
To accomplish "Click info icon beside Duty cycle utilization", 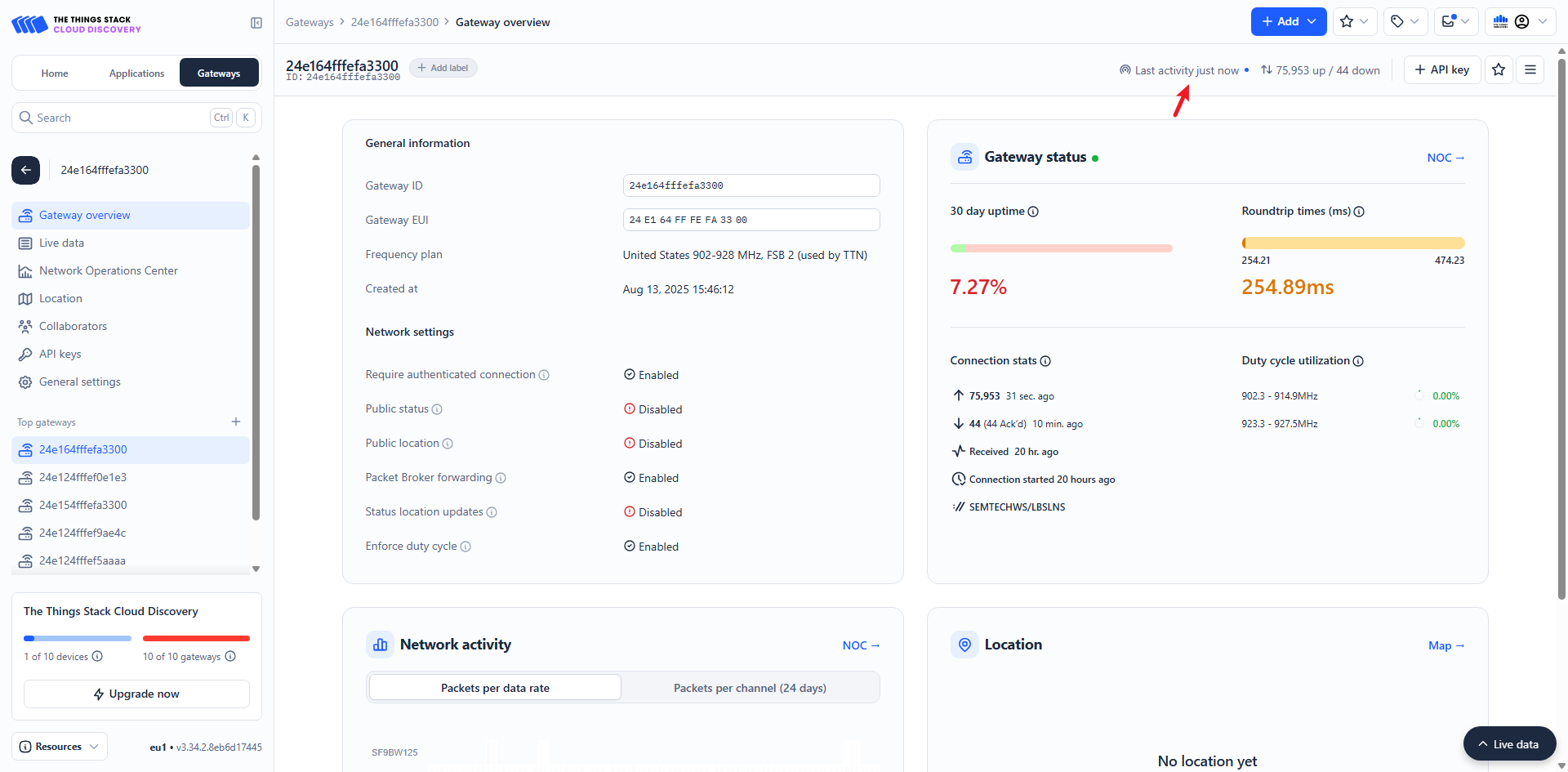I will (x=1358, y=361).
